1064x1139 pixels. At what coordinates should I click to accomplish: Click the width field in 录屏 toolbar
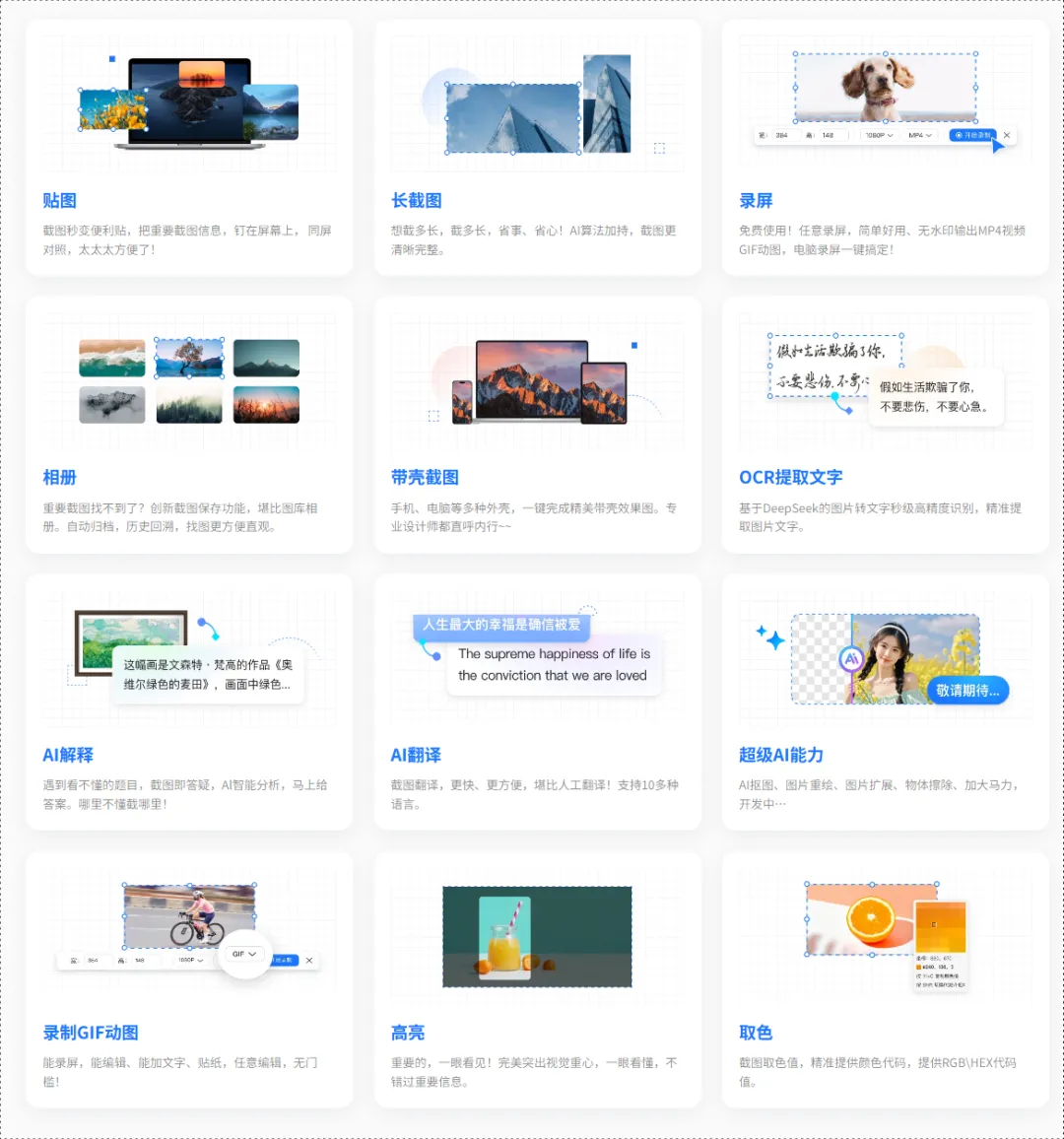tap(787, 135)
